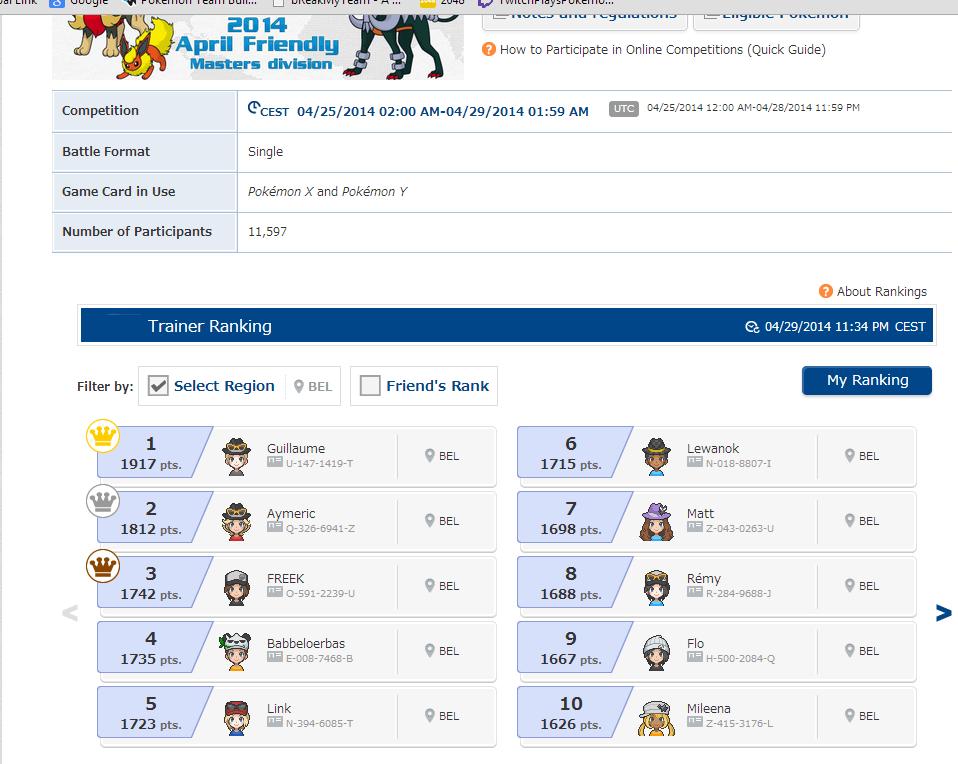958x764 pixels.
Task: Click the participants count 11,597
Action: [x=267, y=232]
